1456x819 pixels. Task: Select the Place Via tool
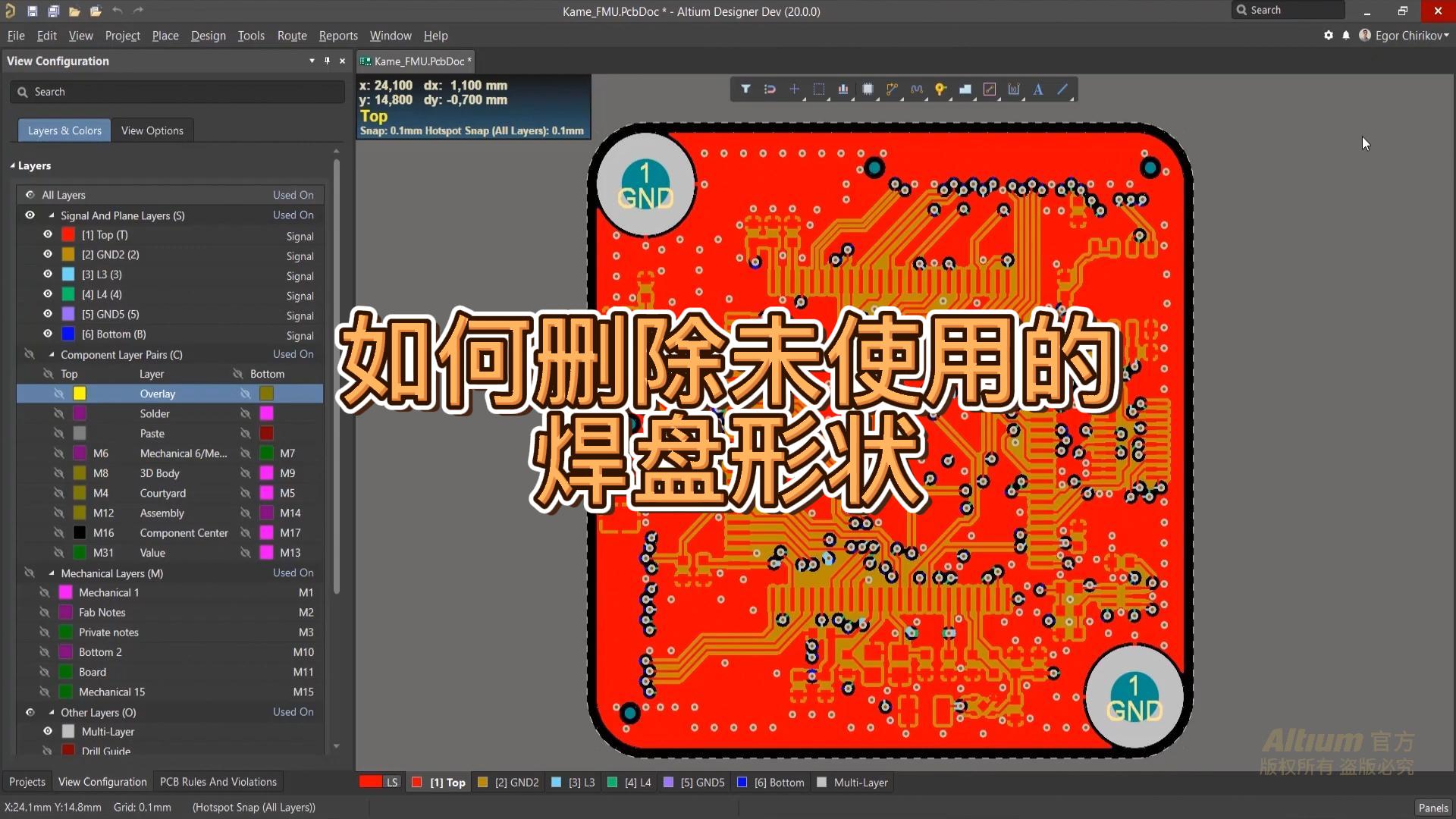point(940,89)
